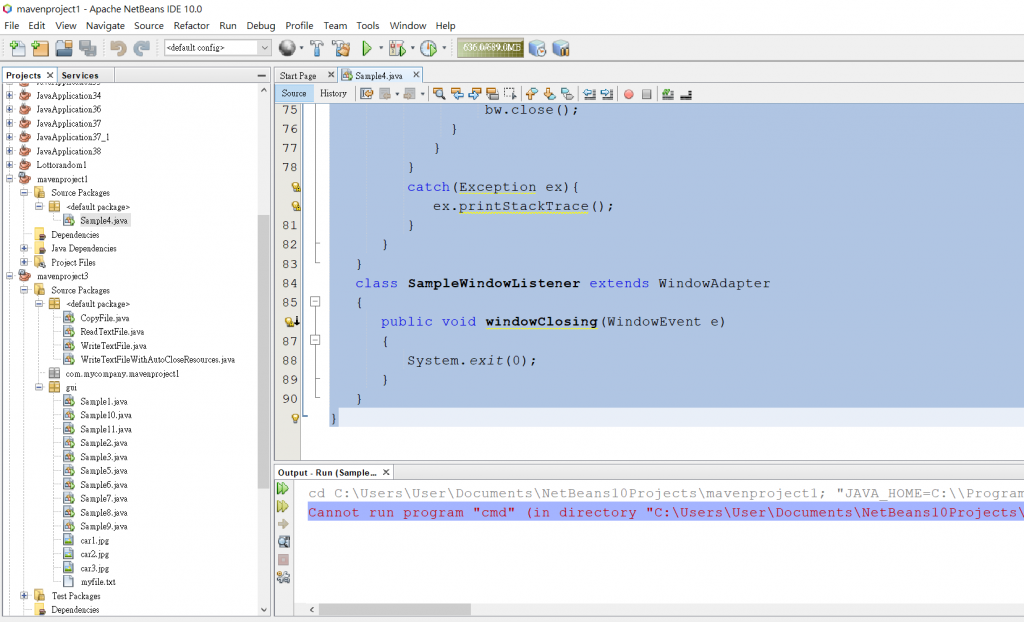Click the Clean and Build icon
Viewport: 1024px width, 622px height.
pyautogui.click(x=341, y=48)
